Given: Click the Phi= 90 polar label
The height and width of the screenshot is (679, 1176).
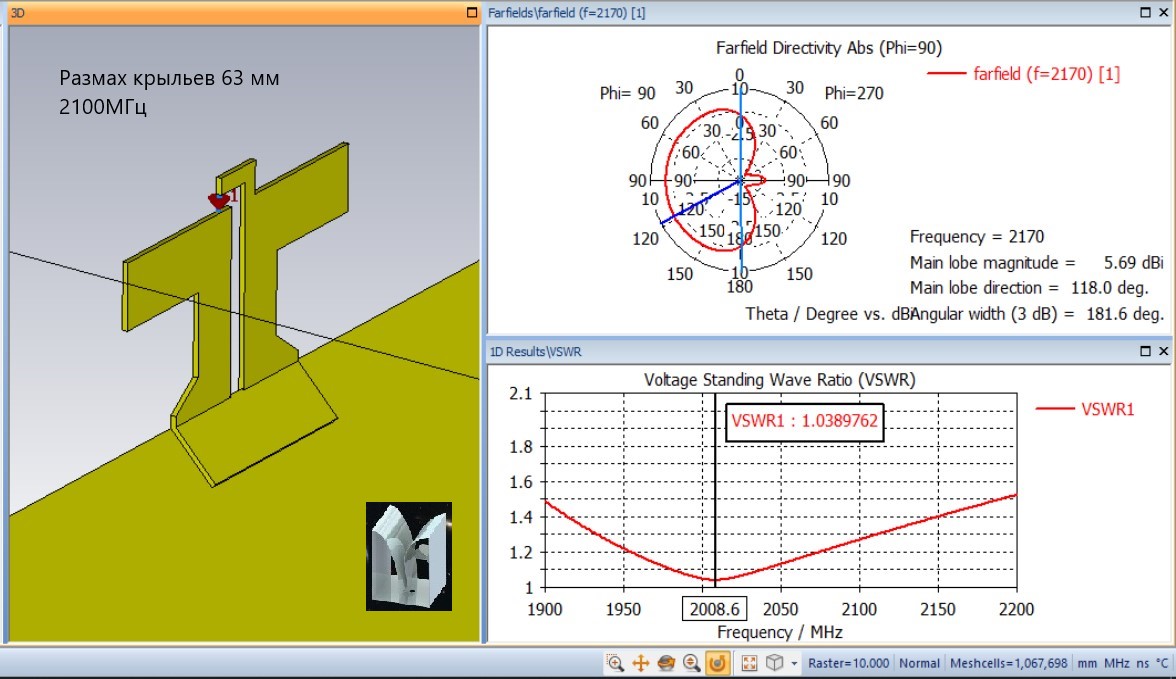Looking at the screenshot, I should 627,93.
